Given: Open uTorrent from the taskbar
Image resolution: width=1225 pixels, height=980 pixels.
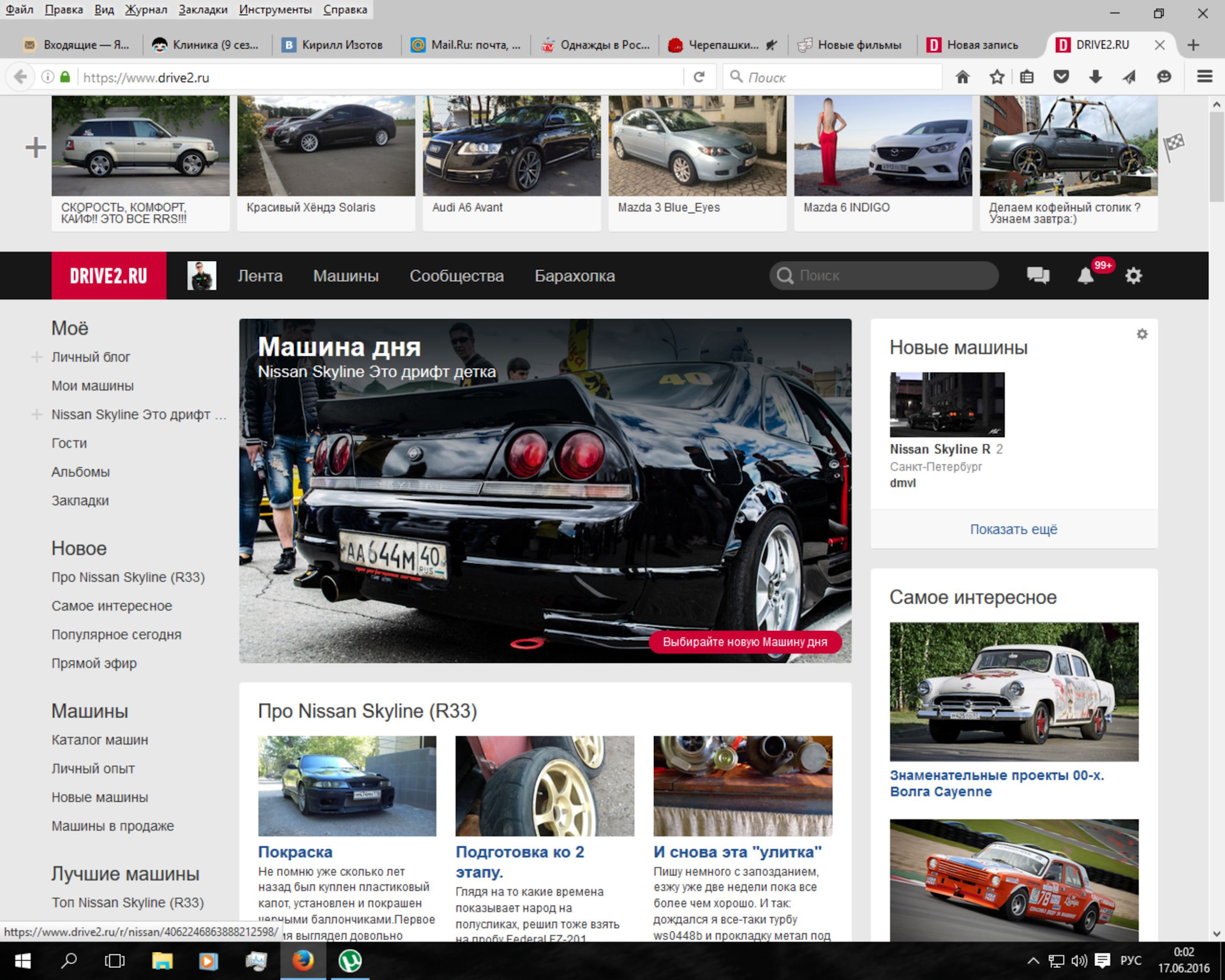Looking at the screenshot, I should (350, 961).
